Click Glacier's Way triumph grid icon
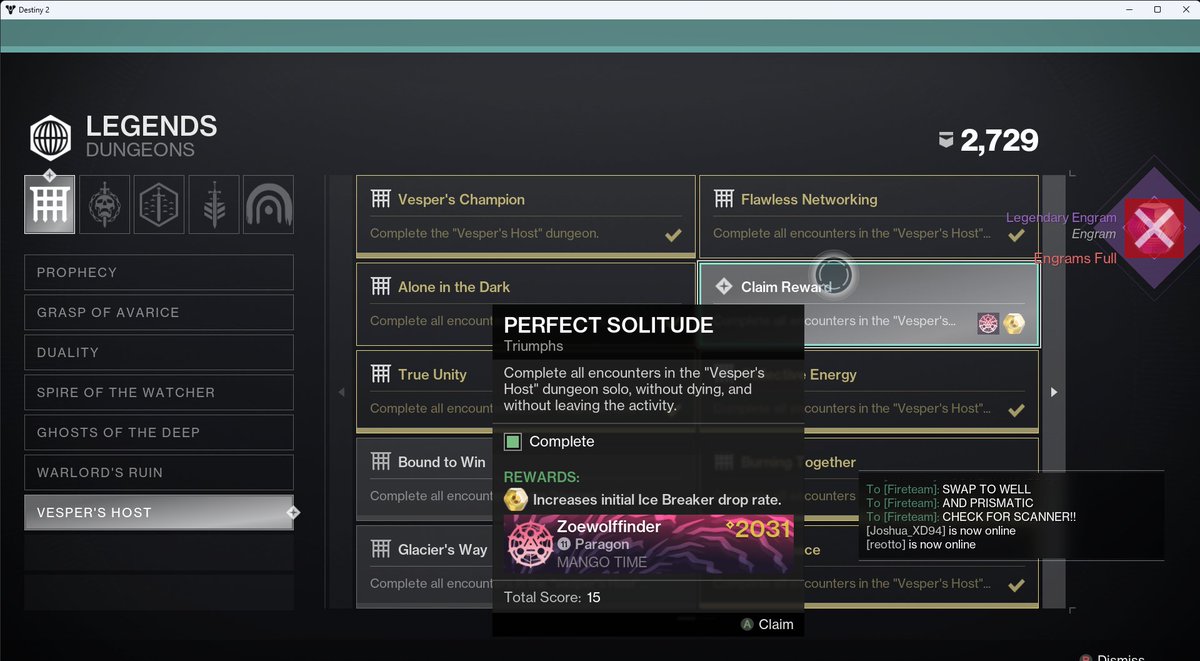1200x661 pixels. tap(380, 549)
